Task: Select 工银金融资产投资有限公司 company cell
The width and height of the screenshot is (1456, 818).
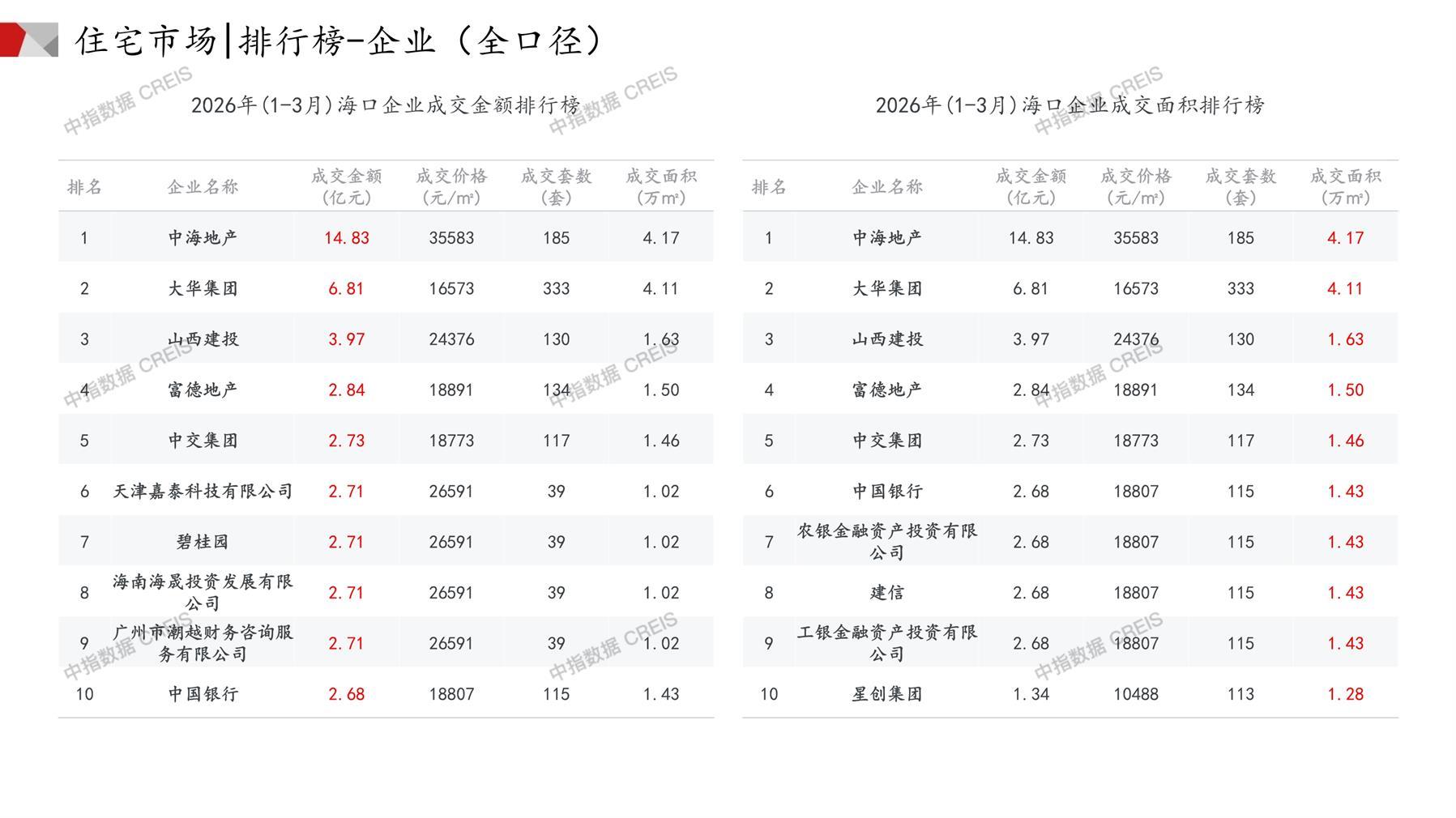Action: (x=887, y=643)
